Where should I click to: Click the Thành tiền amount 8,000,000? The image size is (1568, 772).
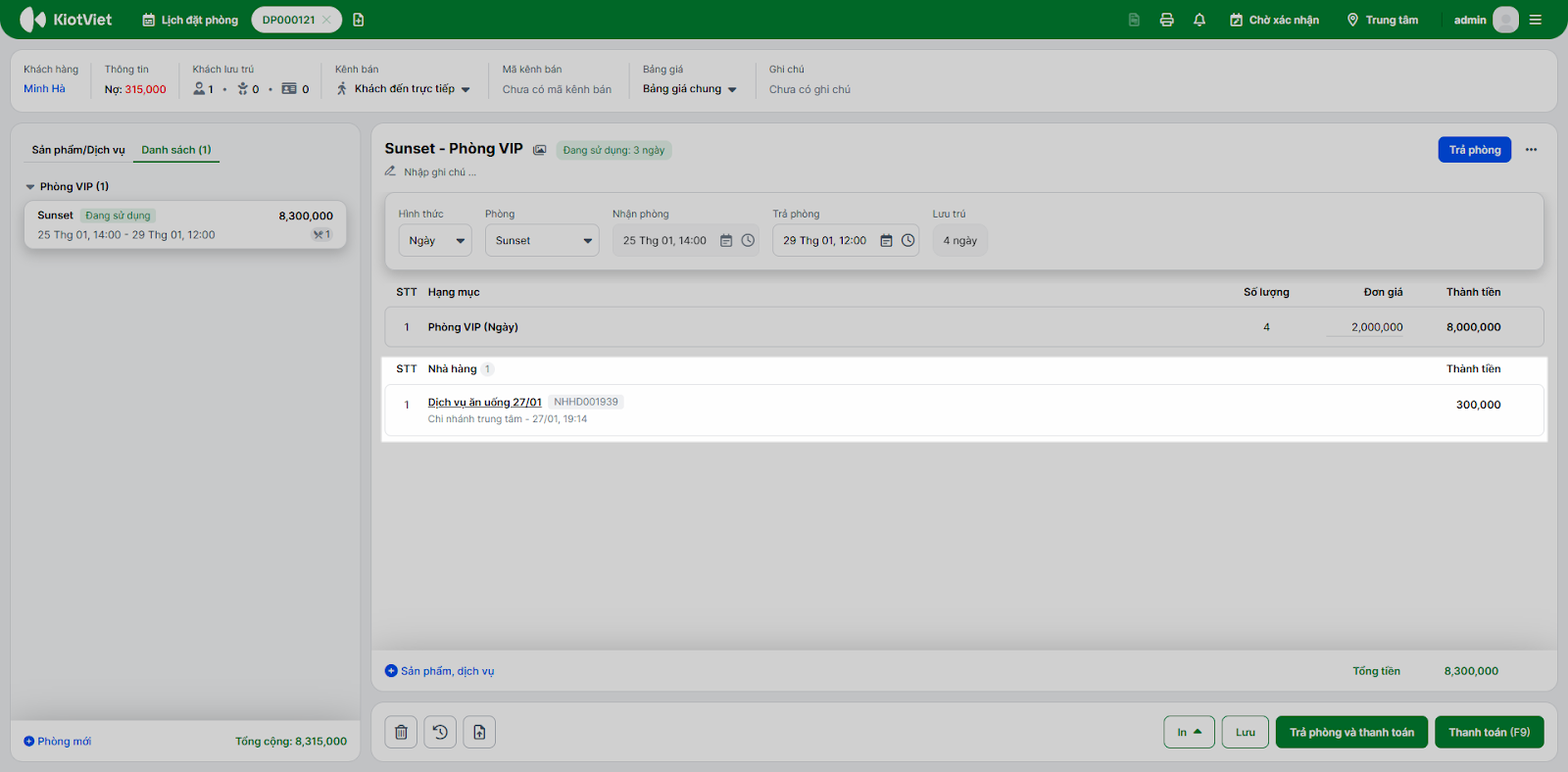pyautogui.click(x=1474, y=327)
